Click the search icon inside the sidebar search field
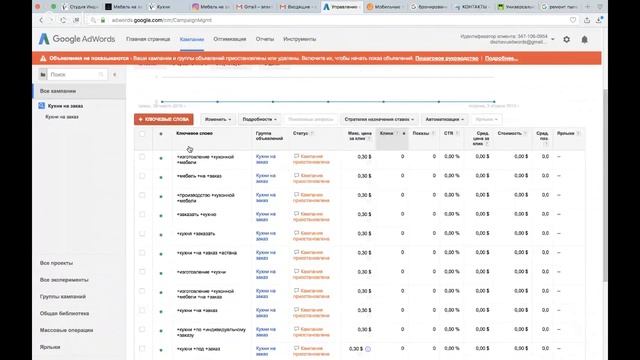Image resolution: width=640 pixels, height=360 pixels. (x=101, y=75)
